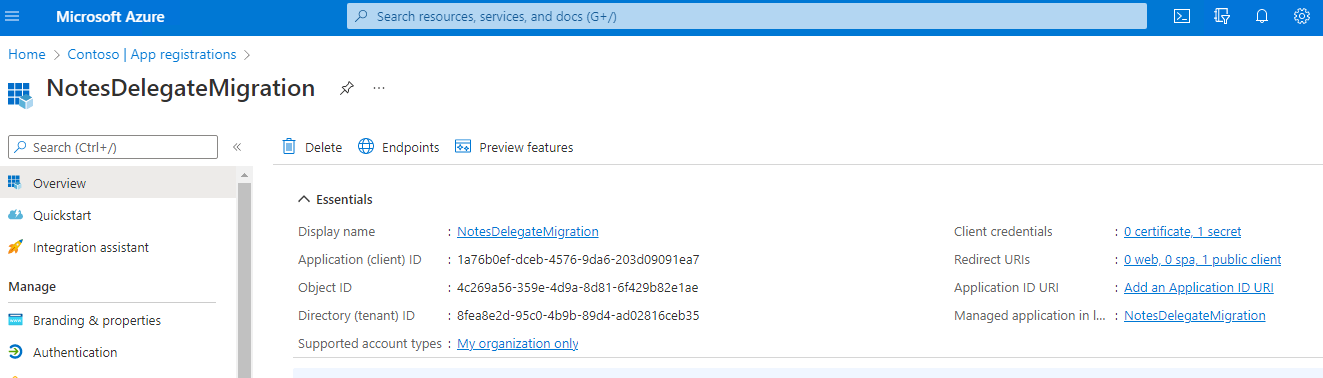Click the Object ID value
The image size is (1323, 378).
(x=578, y=287)
